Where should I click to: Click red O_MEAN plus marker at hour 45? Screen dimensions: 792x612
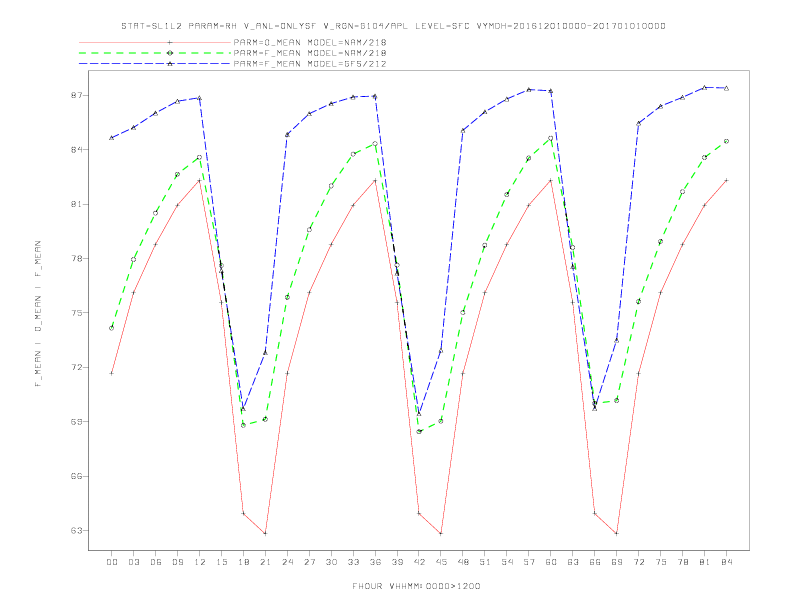pyautogui.click(x=441, y=533)
